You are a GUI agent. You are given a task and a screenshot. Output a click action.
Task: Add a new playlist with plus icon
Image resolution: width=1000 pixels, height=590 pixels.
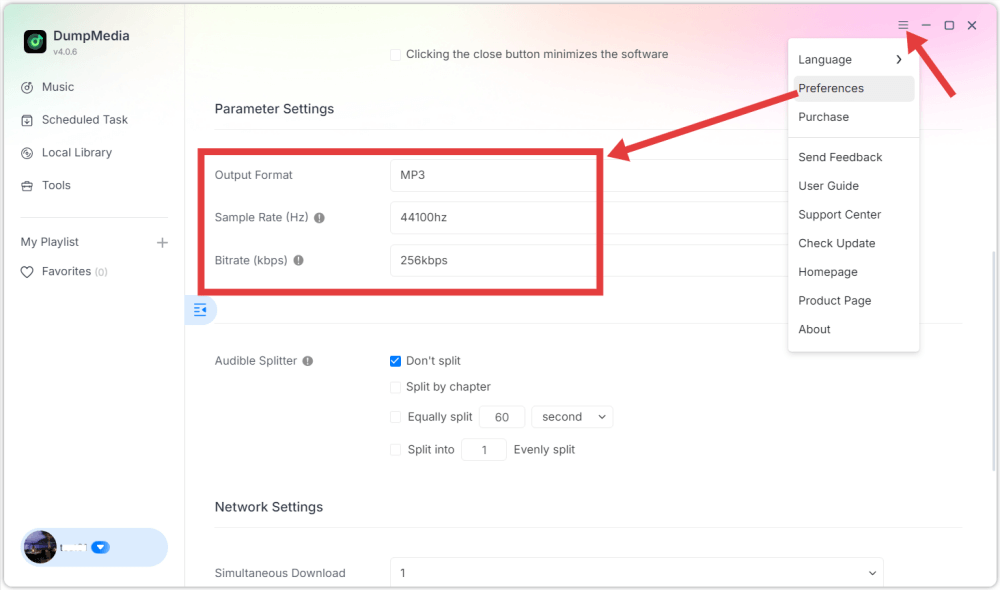[x=162, y=242]
